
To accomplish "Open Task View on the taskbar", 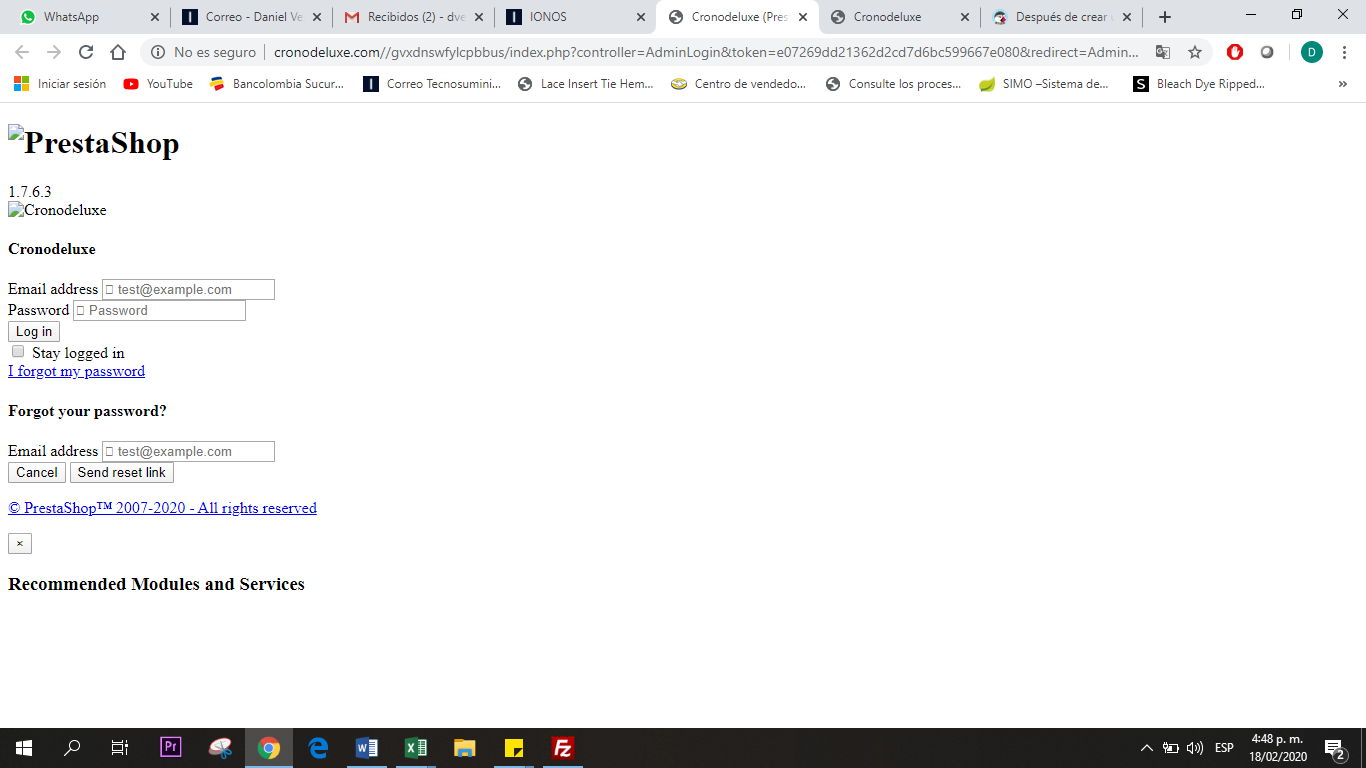I will pos(120,748).
